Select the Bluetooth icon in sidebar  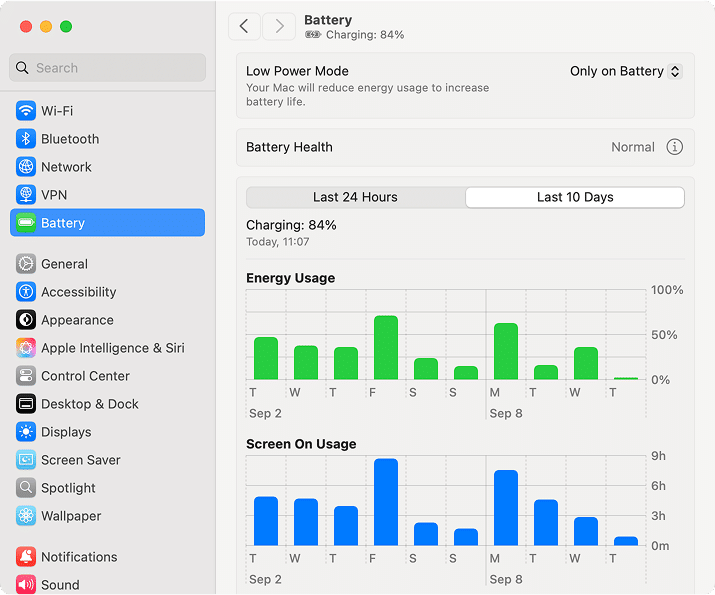26,139
